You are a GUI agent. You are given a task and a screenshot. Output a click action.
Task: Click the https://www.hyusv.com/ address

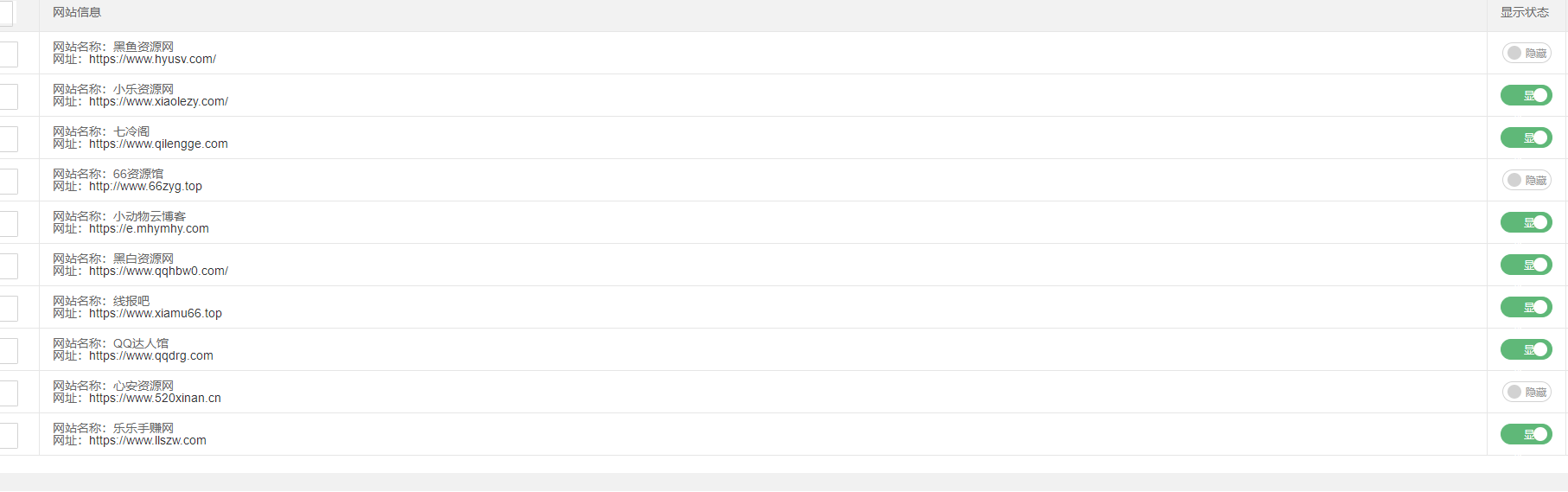(x=152, y=60)
